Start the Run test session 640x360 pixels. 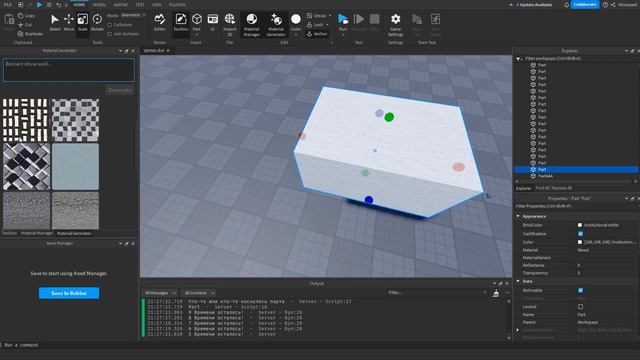(x=343, y=21)
